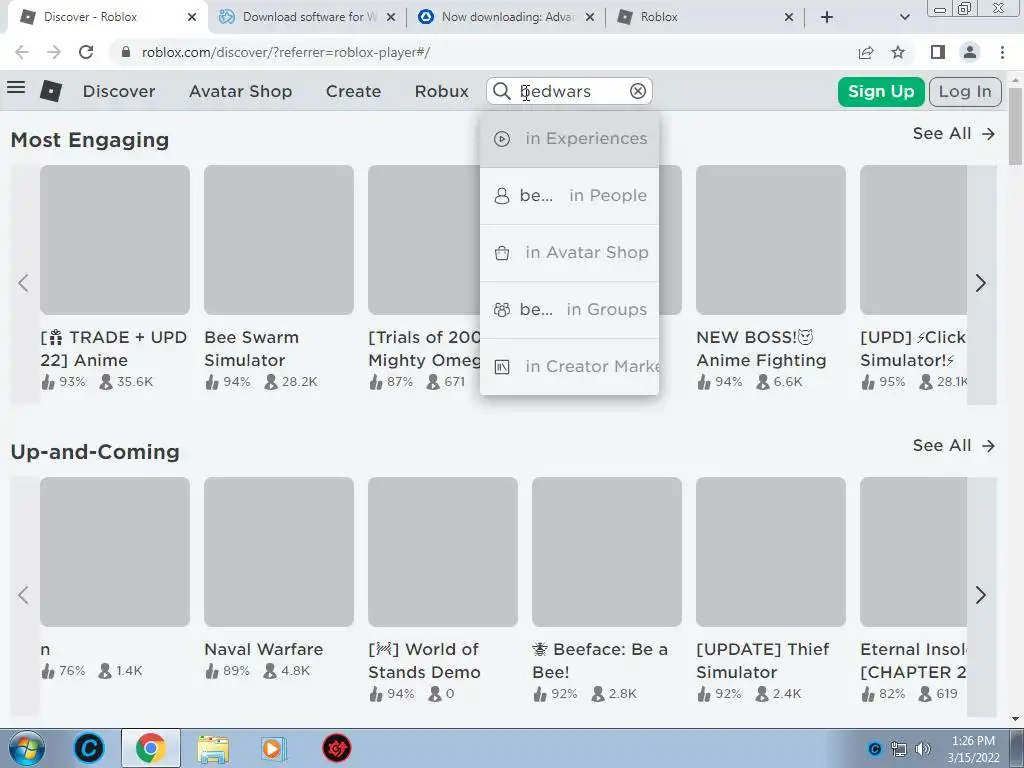This screenshot has width=1024, height=768.
Task: Open the file explorer taskbar icon
Action: point(213,749)
